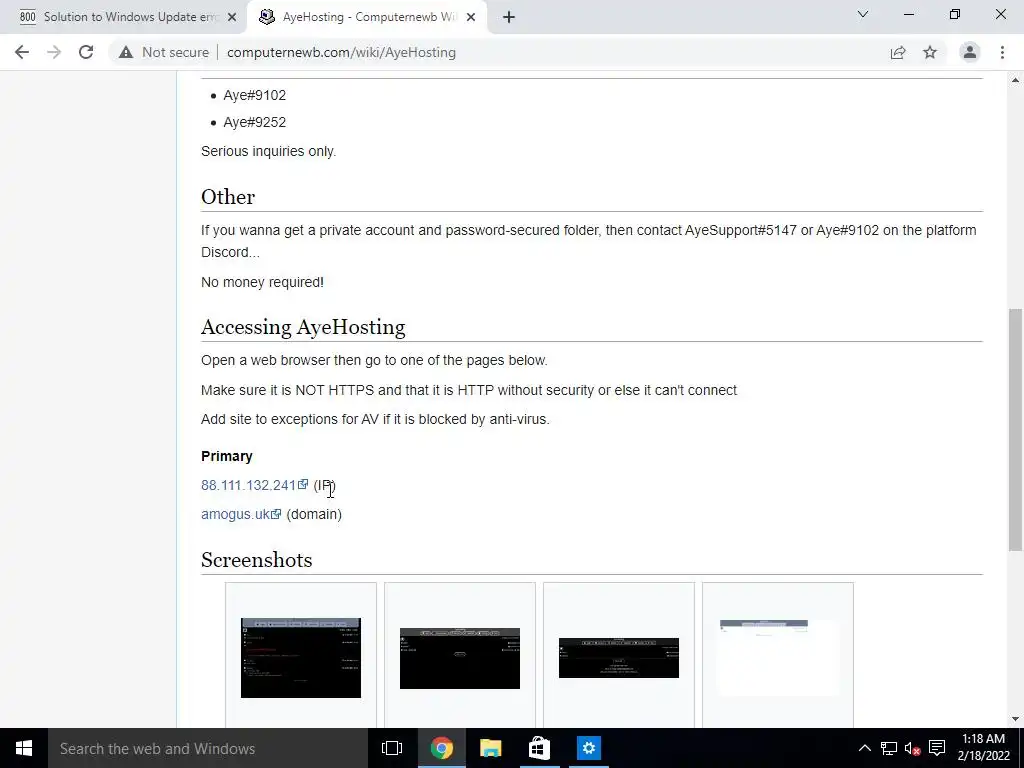Open the Windows Start menu

tap(24, 748)
